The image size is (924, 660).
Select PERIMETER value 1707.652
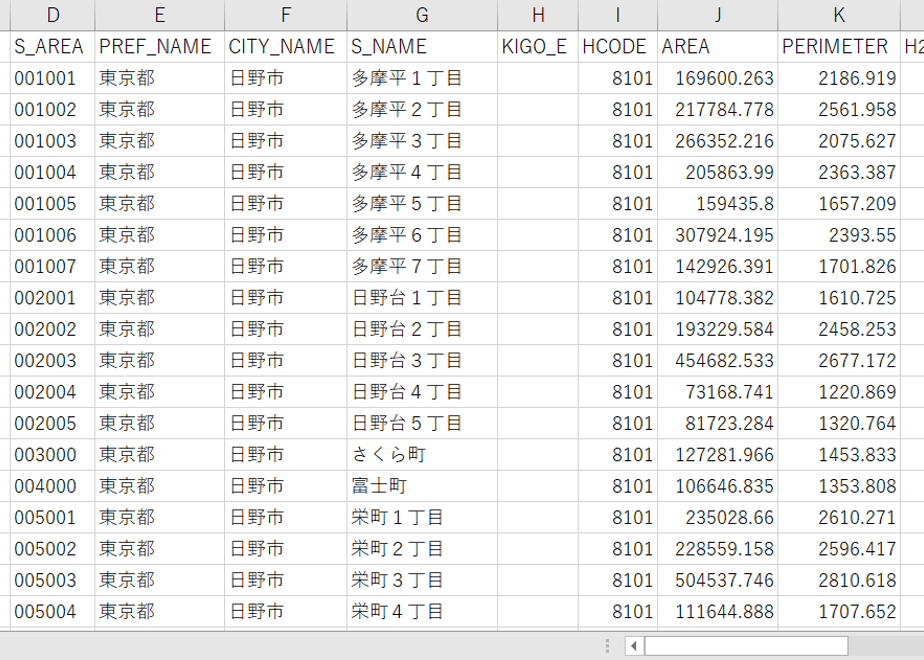(839, 611)
